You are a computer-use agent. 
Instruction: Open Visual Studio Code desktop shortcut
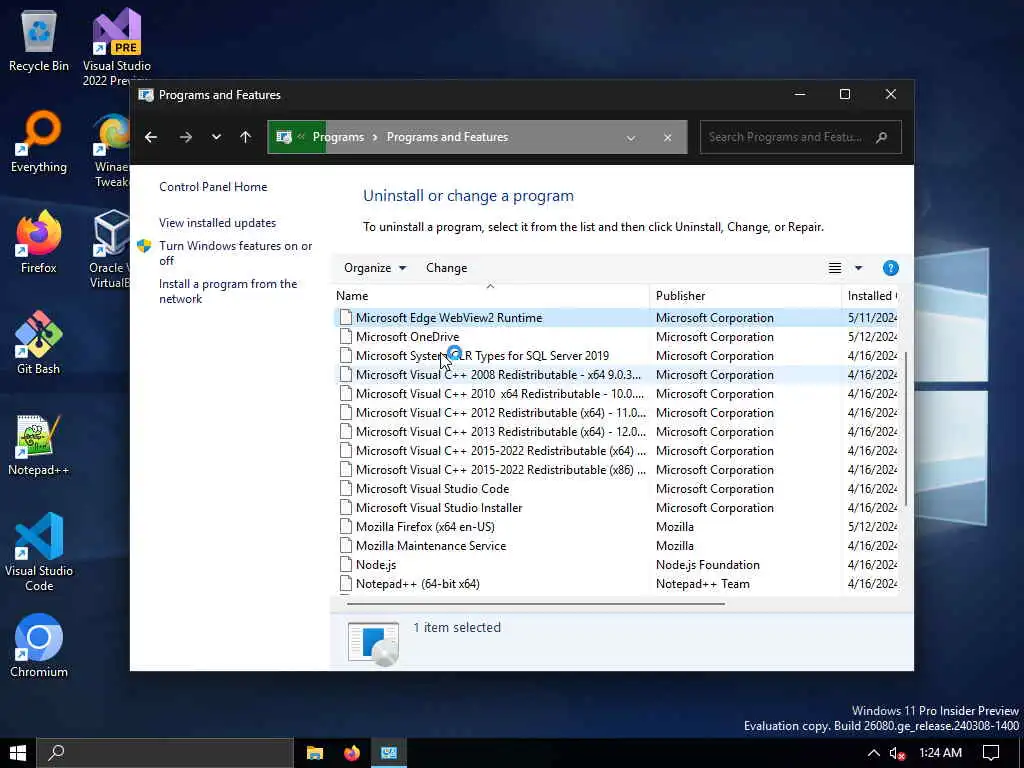click(39, 552)
